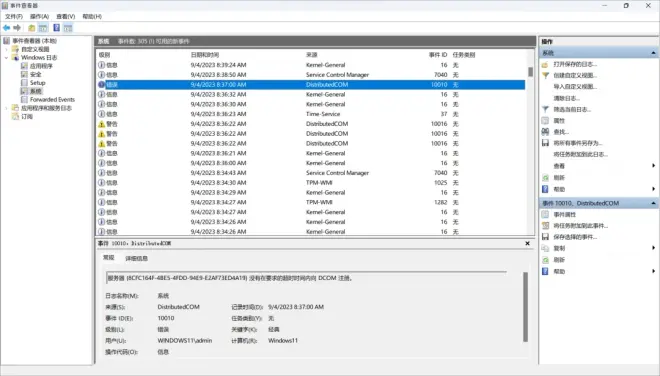Click the Back arrow toolbar icon
This screenshot has height=376, width=660.
(6, 28)
